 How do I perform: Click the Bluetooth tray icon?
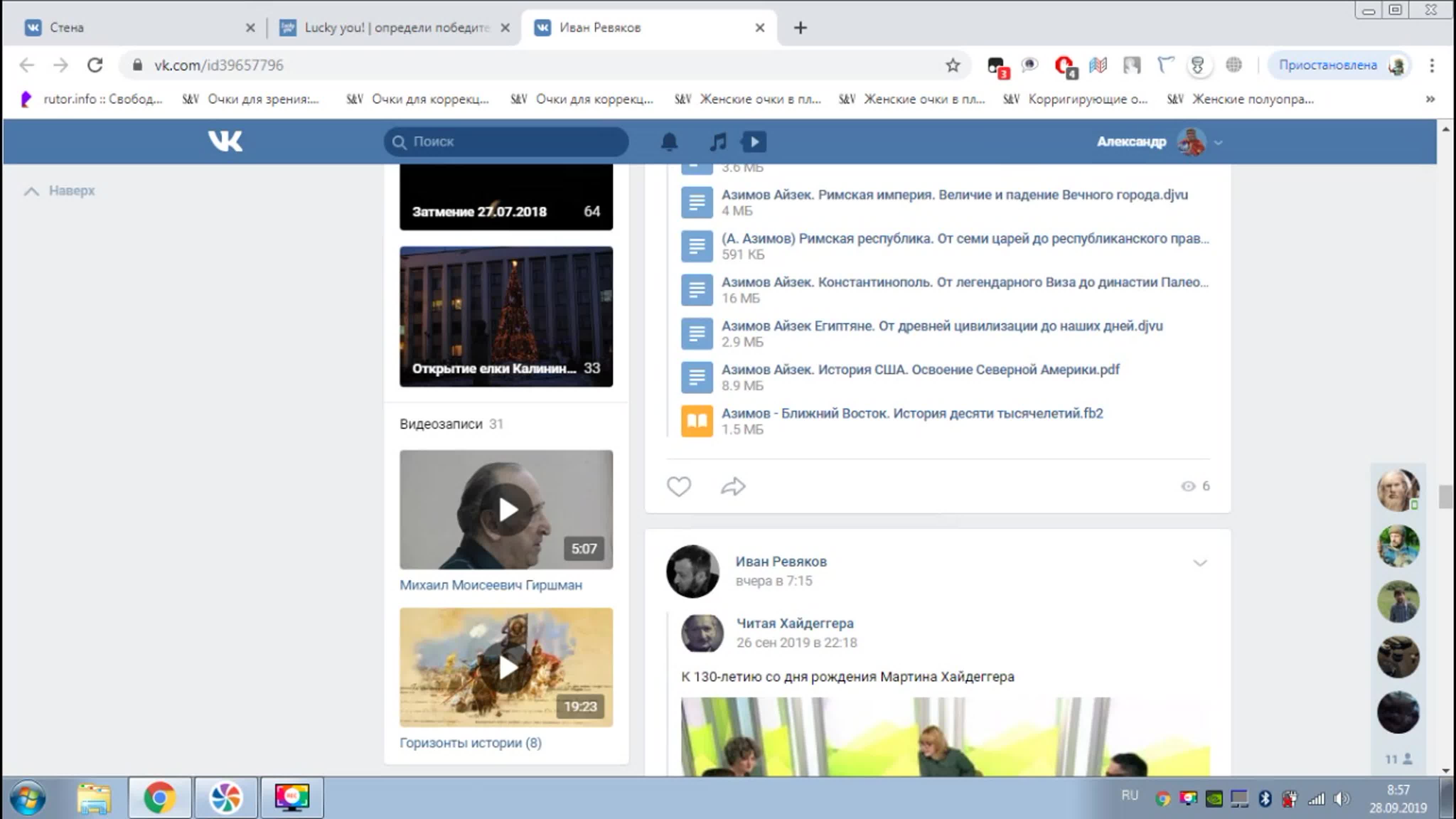click(x=1265, y=798)
